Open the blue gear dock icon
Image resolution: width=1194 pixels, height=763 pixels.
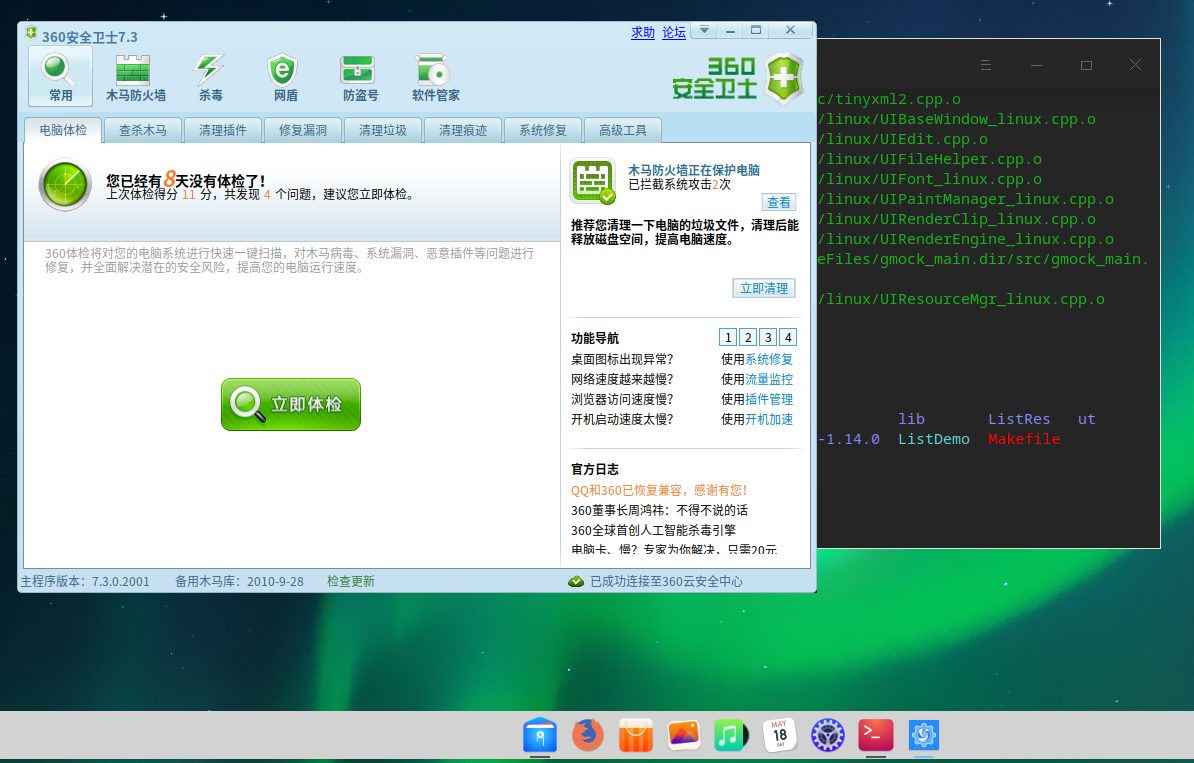pyautogui.click(x=924, y=735)
